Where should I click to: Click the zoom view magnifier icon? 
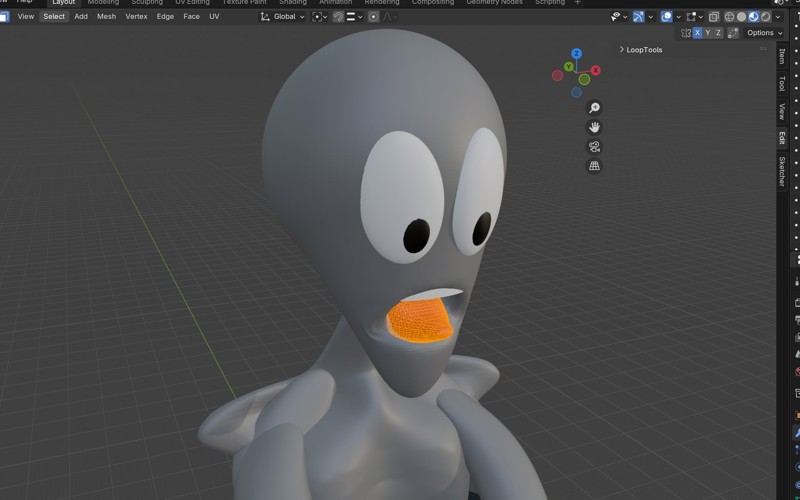click(x=594, y=108)
